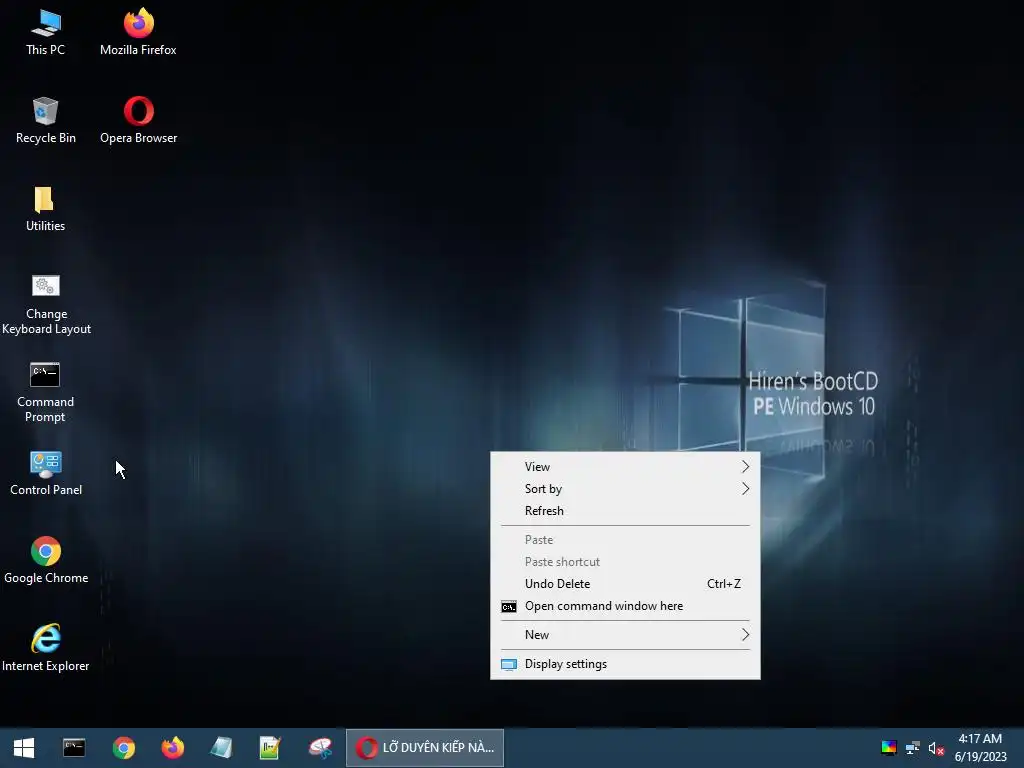Open the red-white tool taskbar icon

[x=320, y=748]
